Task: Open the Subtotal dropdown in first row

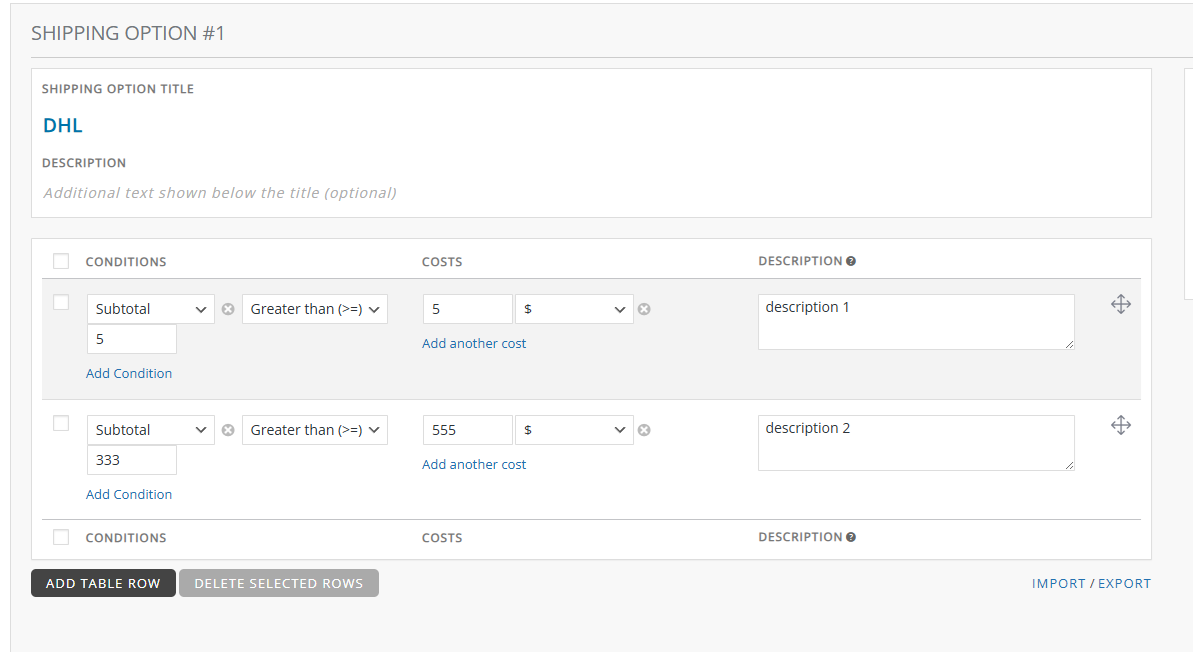Action: click(x=151, y=310)
